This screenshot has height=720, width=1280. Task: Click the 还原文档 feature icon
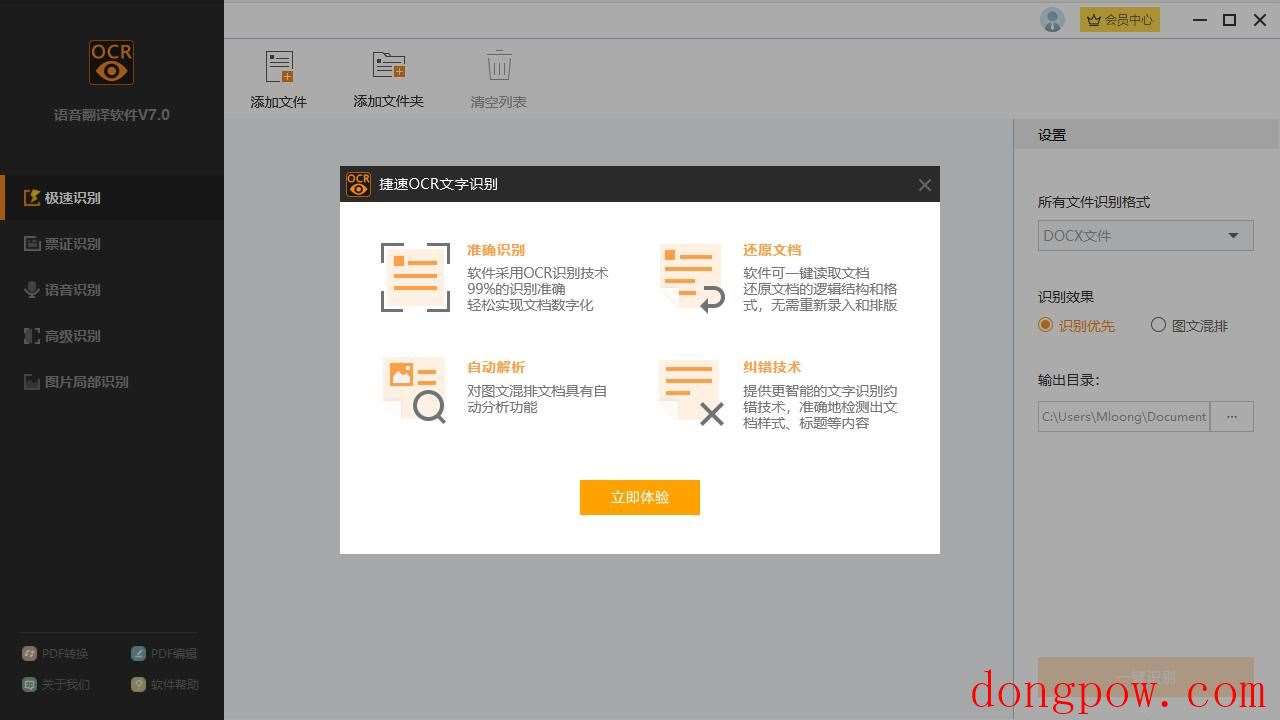(692, 277)
